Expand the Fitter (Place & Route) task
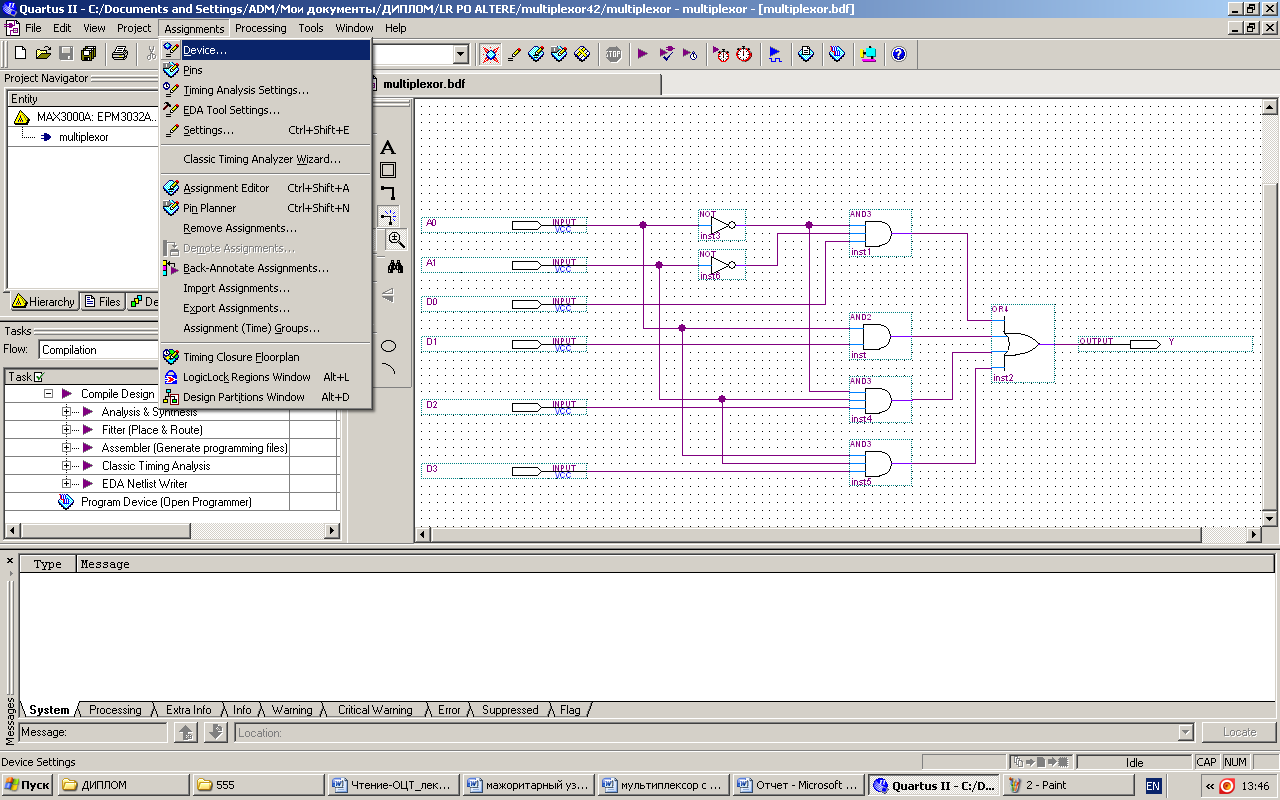Viewport: 1280px width, 800px height. (x=67, y=430)
